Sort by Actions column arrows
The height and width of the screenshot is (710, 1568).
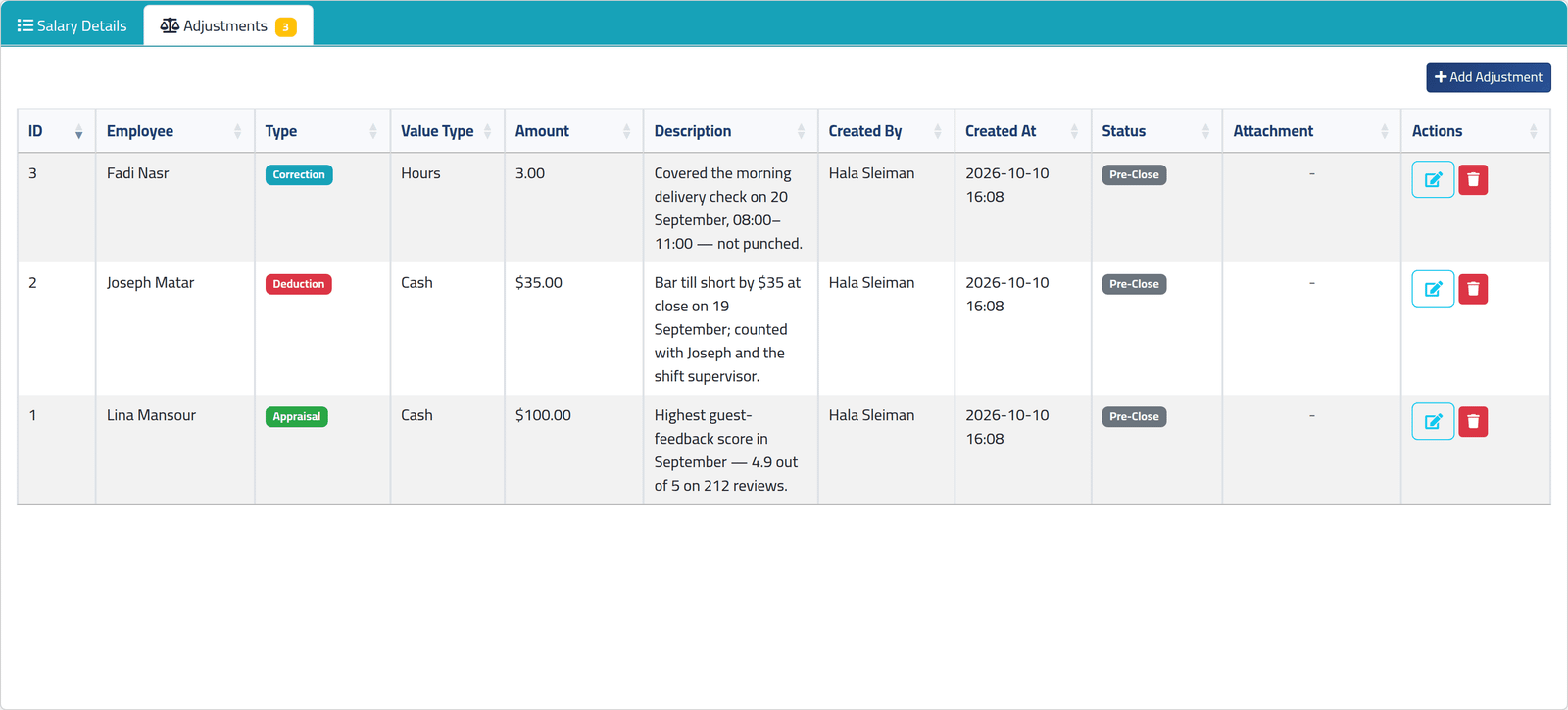[1534, 131]
